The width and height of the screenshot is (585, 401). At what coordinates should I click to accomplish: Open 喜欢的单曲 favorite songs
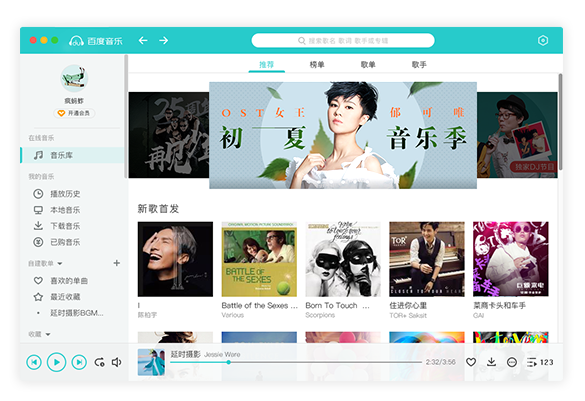click(69, 281)
